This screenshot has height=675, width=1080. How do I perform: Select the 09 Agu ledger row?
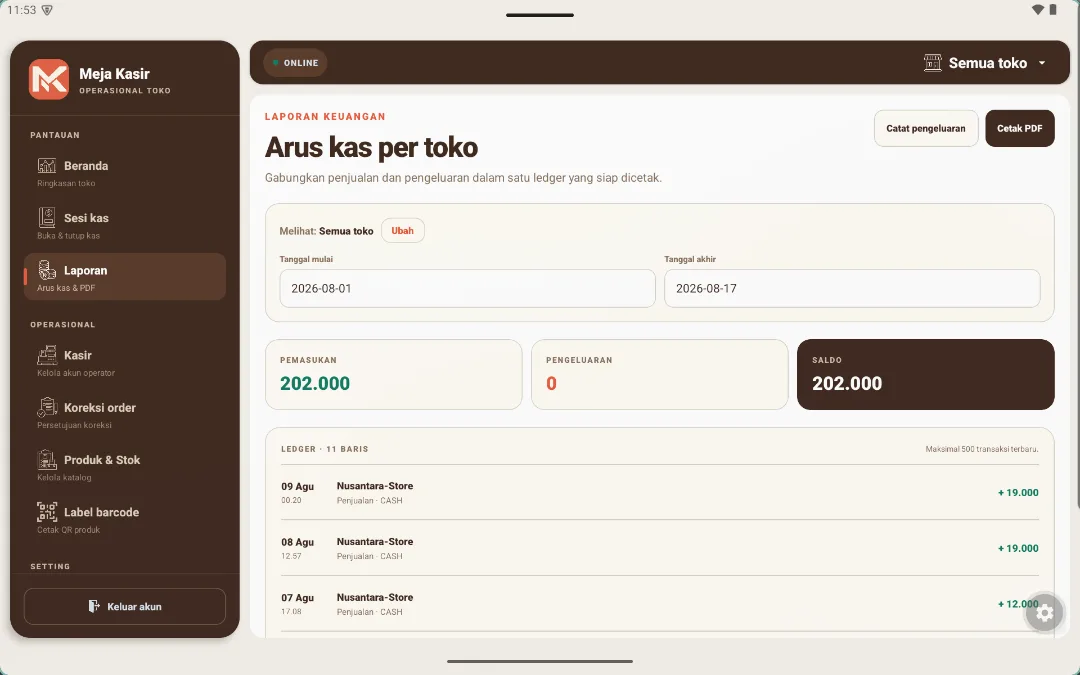659,492
